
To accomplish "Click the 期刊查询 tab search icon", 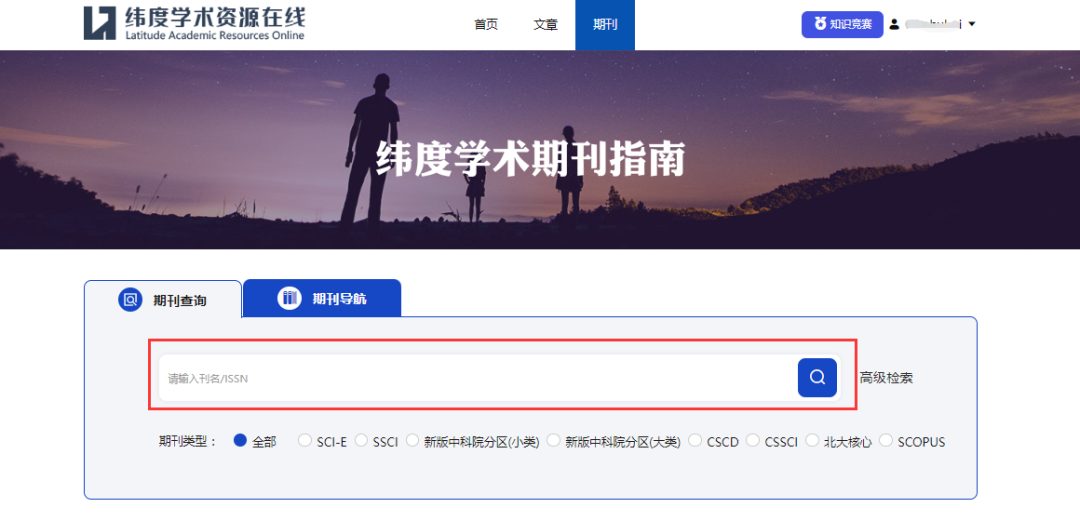I will pos(130,299).
